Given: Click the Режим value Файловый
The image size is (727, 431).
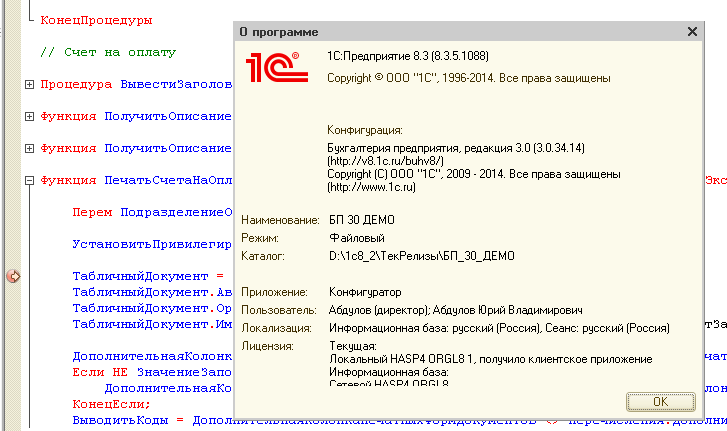Looking at the screenshot, I should (357, 238).
